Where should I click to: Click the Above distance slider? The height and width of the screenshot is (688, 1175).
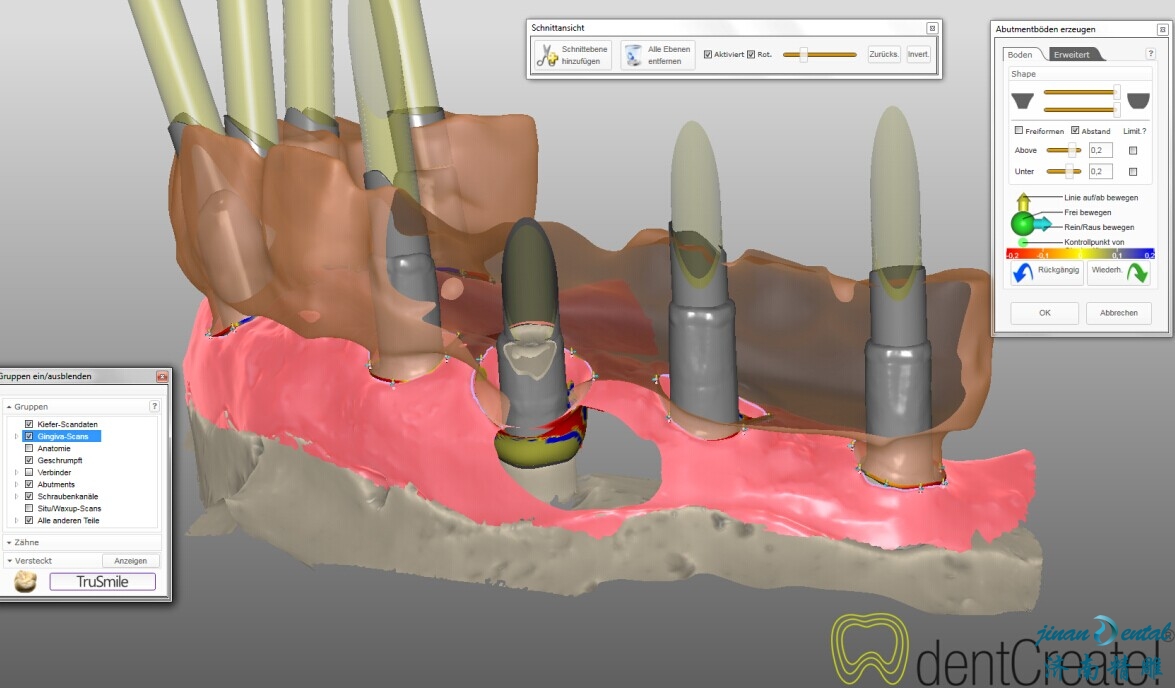[x=1063, y=151]
